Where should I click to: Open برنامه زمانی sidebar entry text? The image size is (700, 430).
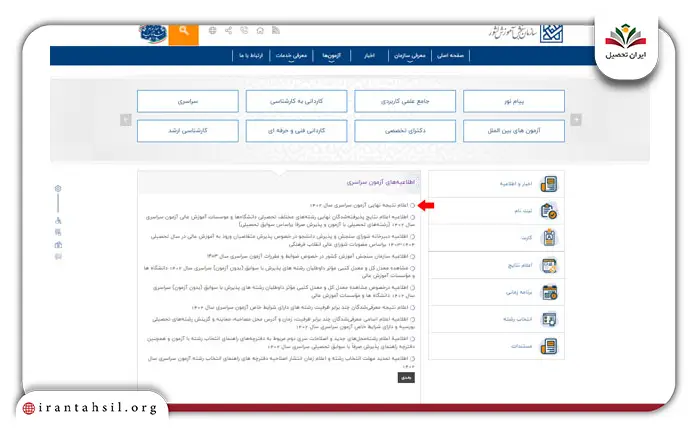click(x=519, y=292)
